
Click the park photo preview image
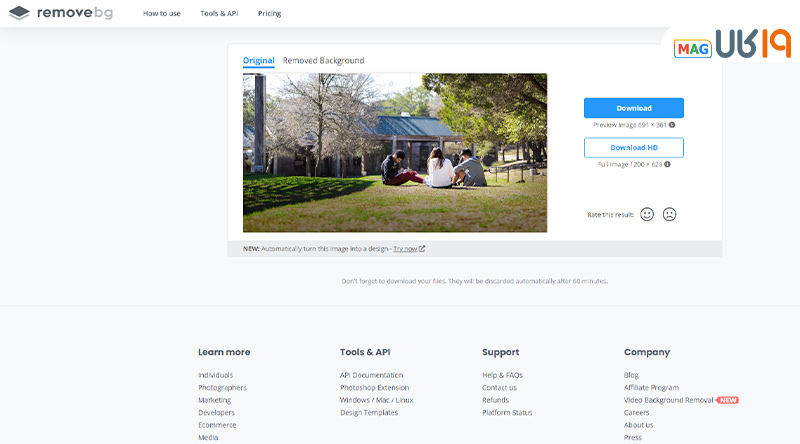click(395, 153)
